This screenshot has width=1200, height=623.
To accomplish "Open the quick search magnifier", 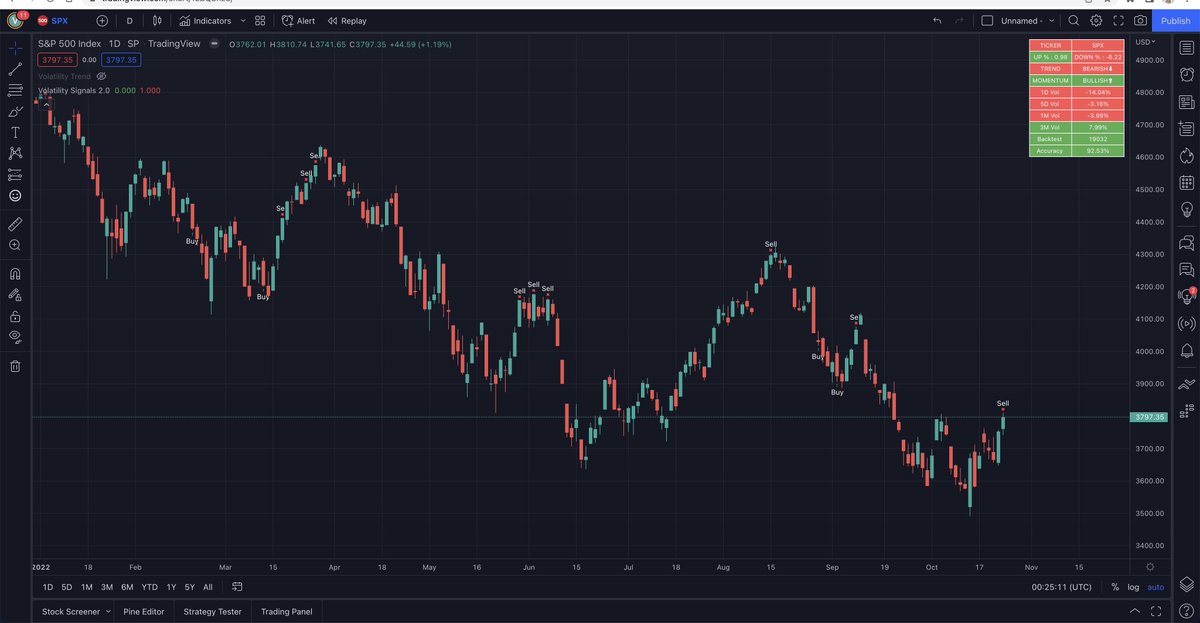I will coord(1074,20).
